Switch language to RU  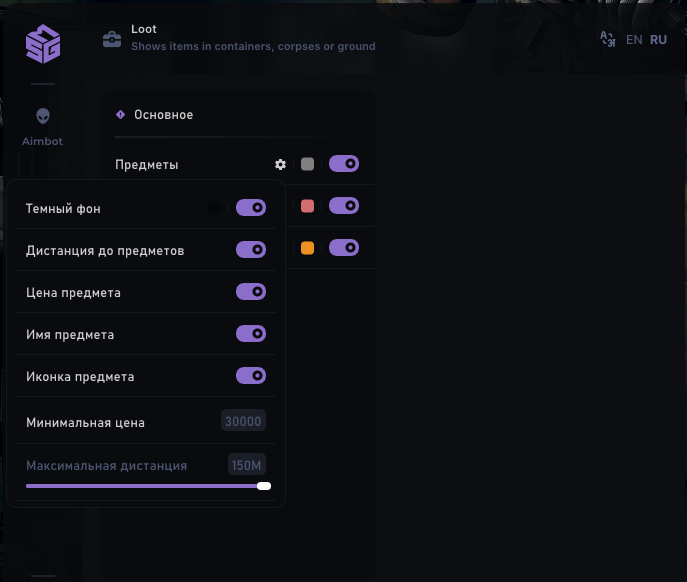[x=658, y=40]
